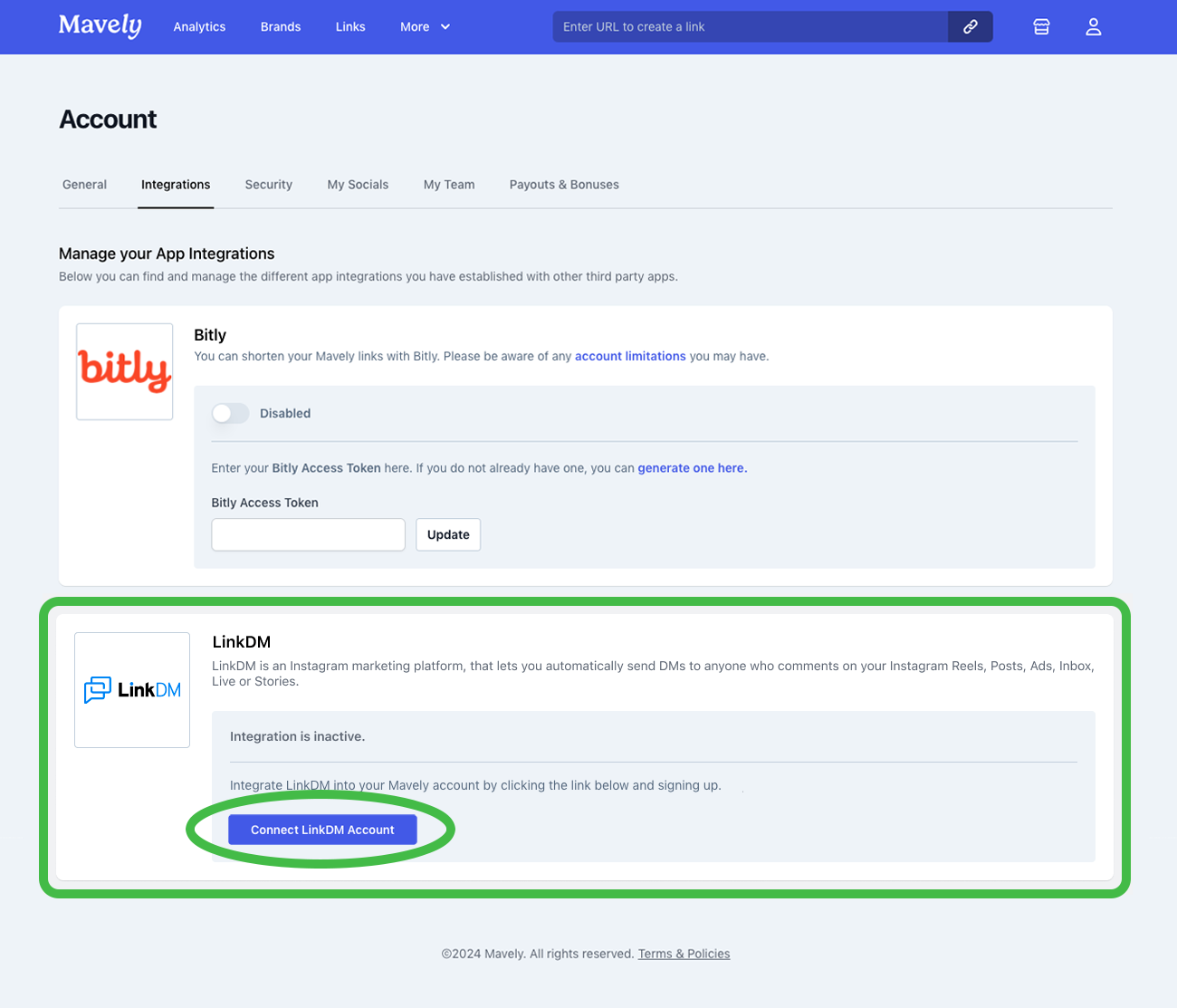The width and height of the screenshot is (1177, 1008).
Task: Open the Terms & Policies link
Action: pos(684,954)
